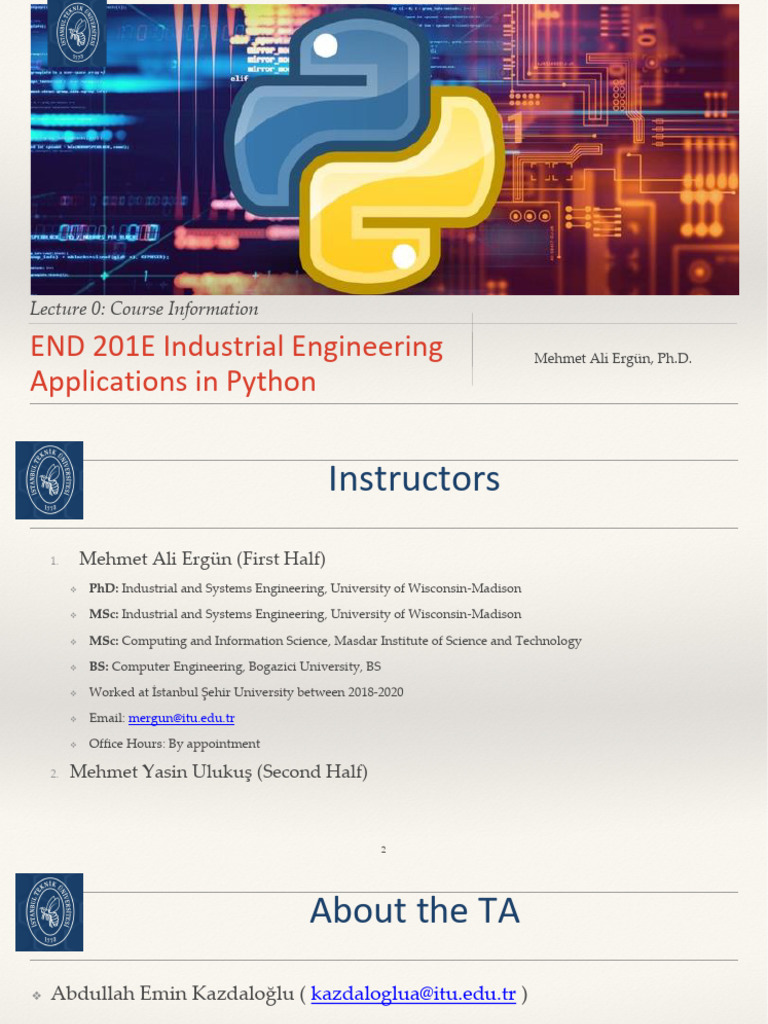Click 'Mehmet Yasin Ulukuş (Second Half)' item
Viewport: 768px width, 1024px height.
pyautogui.click(x=219, y=772)
